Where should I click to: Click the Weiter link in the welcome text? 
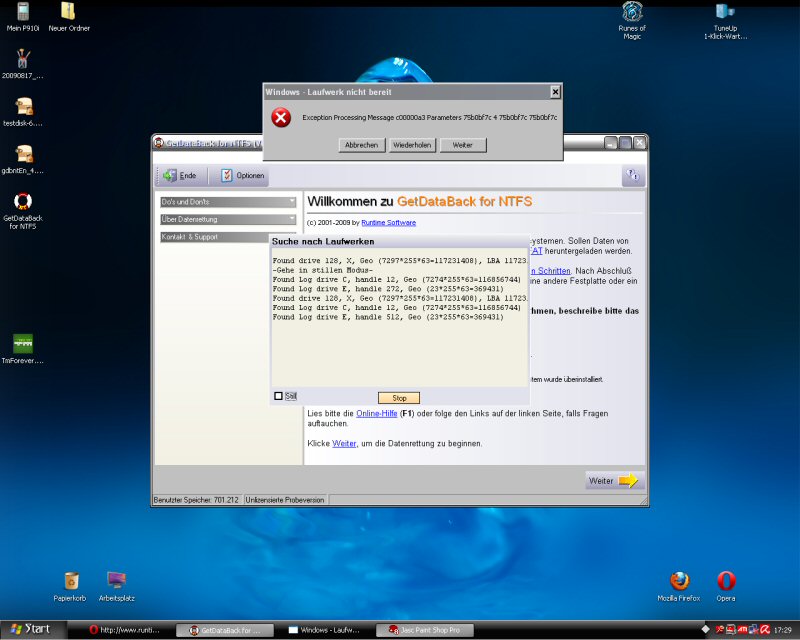(344, 444)
